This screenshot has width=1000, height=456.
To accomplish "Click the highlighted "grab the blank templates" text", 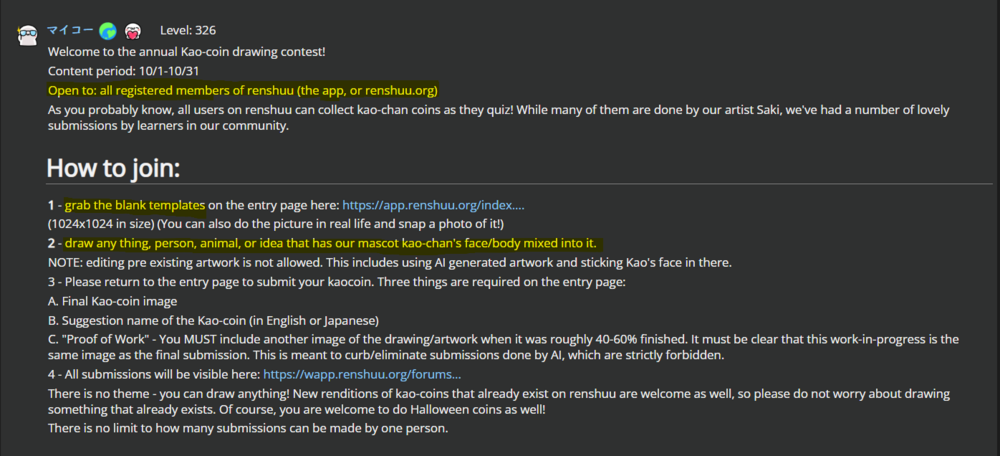I will (x=135, y=205).
